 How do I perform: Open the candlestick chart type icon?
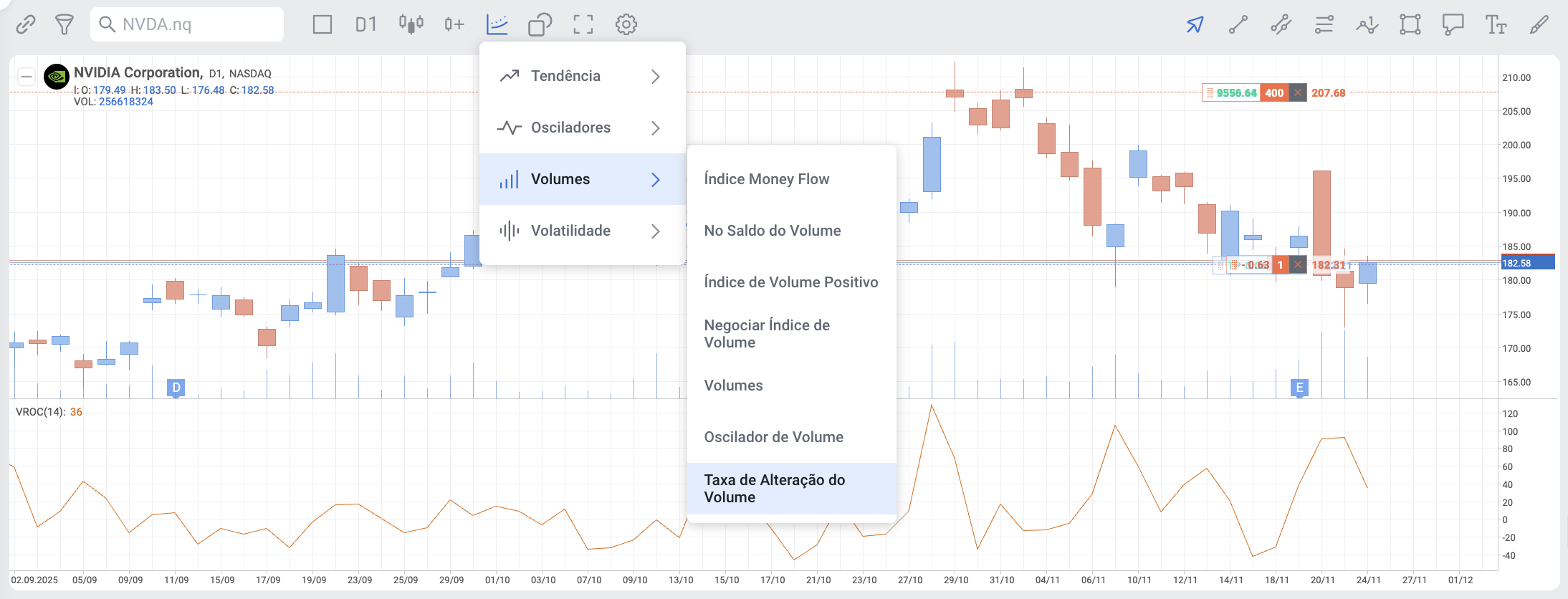[x=411, y=24]
